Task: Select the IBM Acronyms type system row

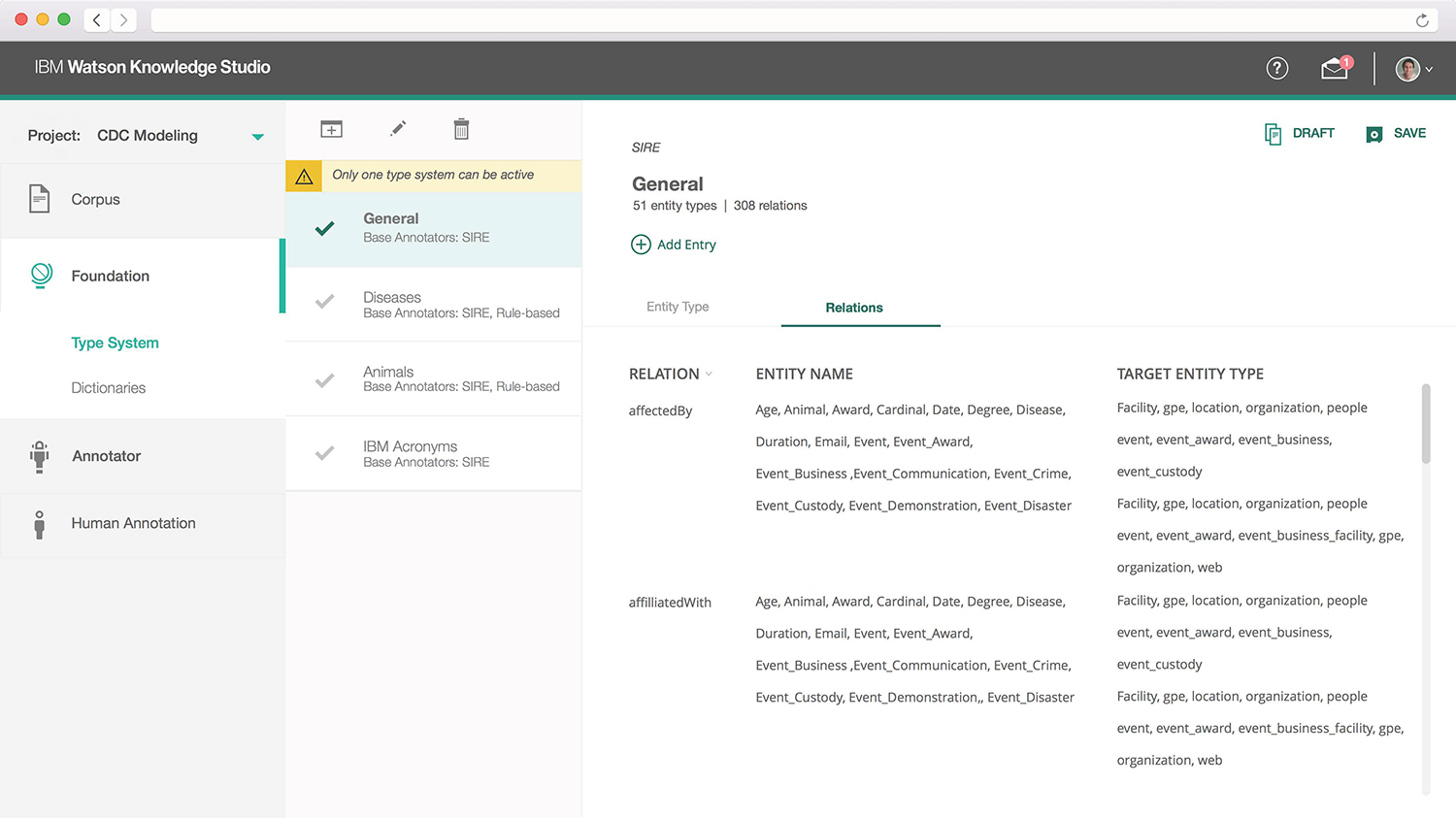Action: (434, 454)
